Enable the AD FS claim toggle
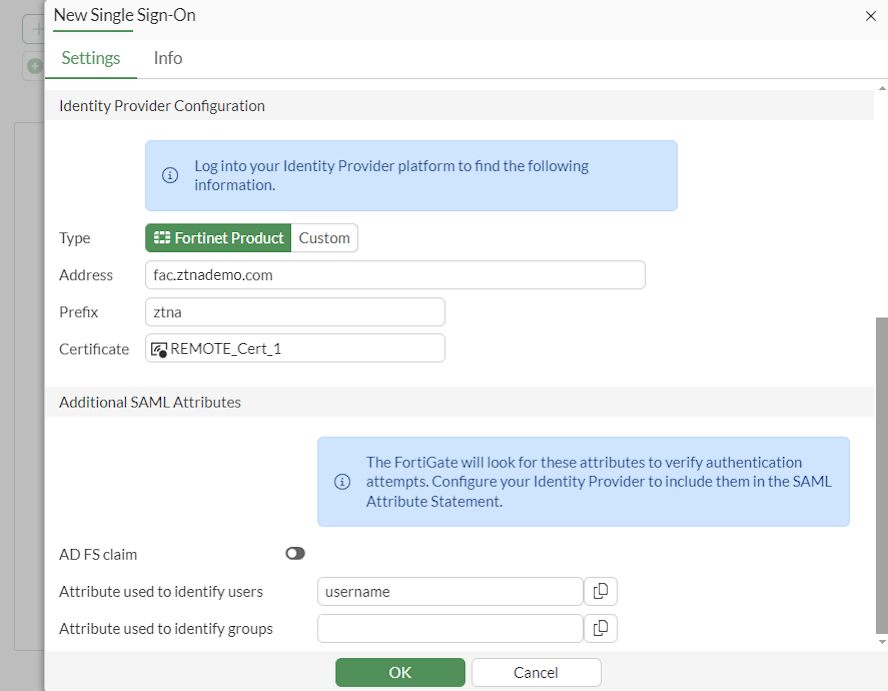The image size is (888, 691). (295, 553)
